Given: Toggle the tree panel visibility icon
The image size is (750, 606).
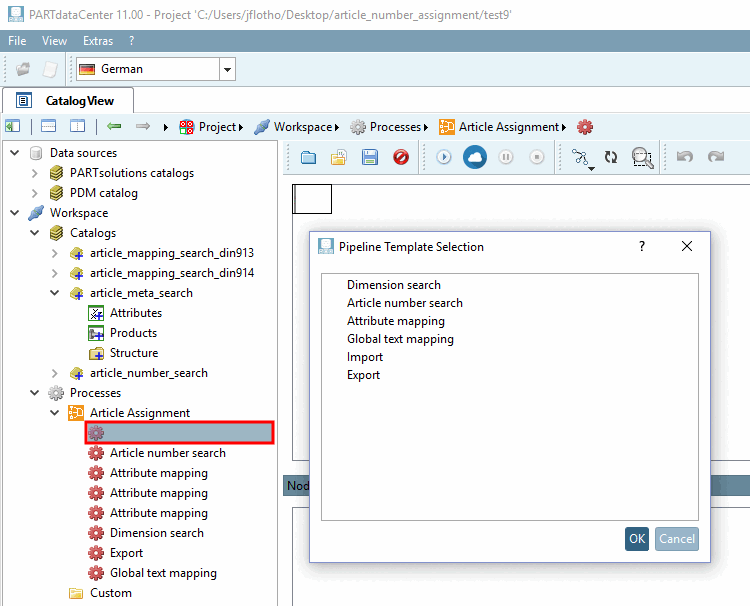Looking at the screenshot, I should [x=12, y=127].
